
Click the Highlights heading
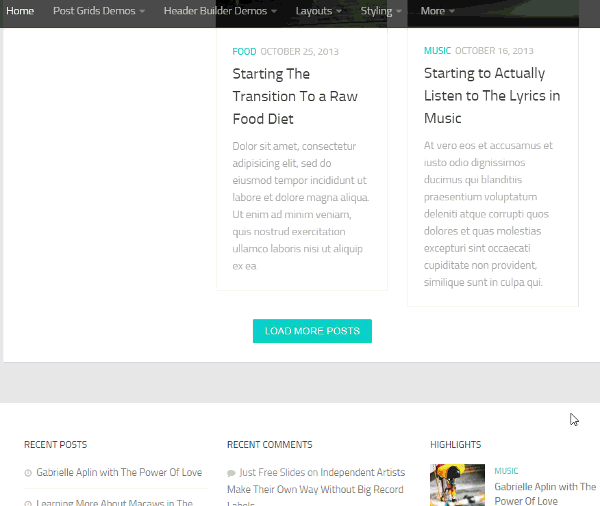pos(456,445)
